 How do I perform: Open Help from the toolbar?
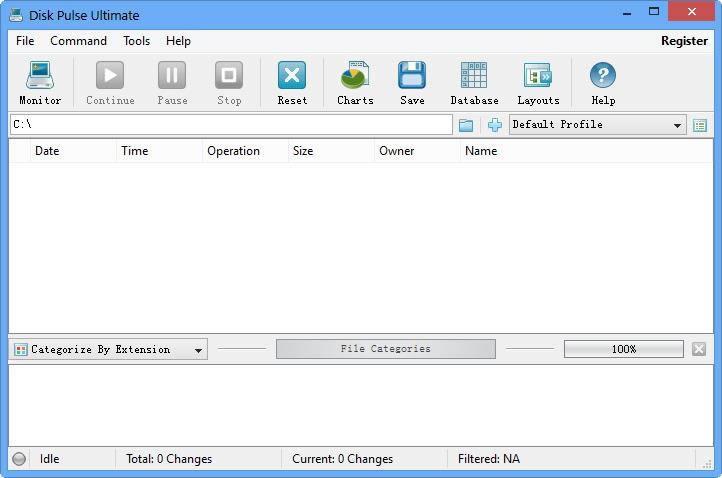tap(603, 83)
